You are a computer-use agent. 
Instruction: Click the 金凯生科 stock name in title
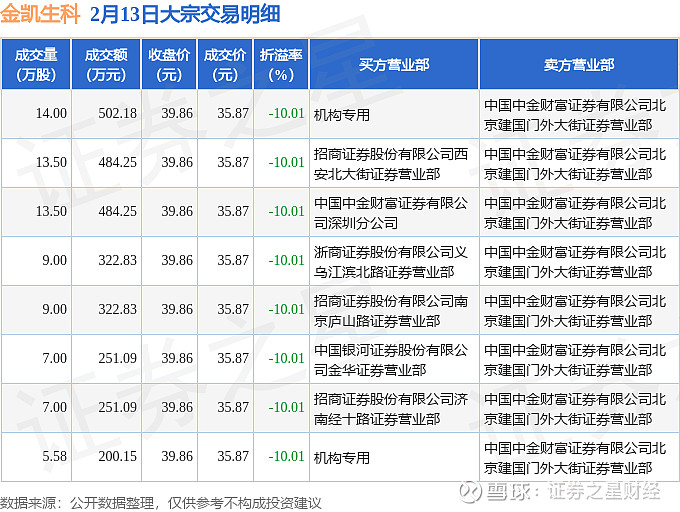(x=40, y=14)
